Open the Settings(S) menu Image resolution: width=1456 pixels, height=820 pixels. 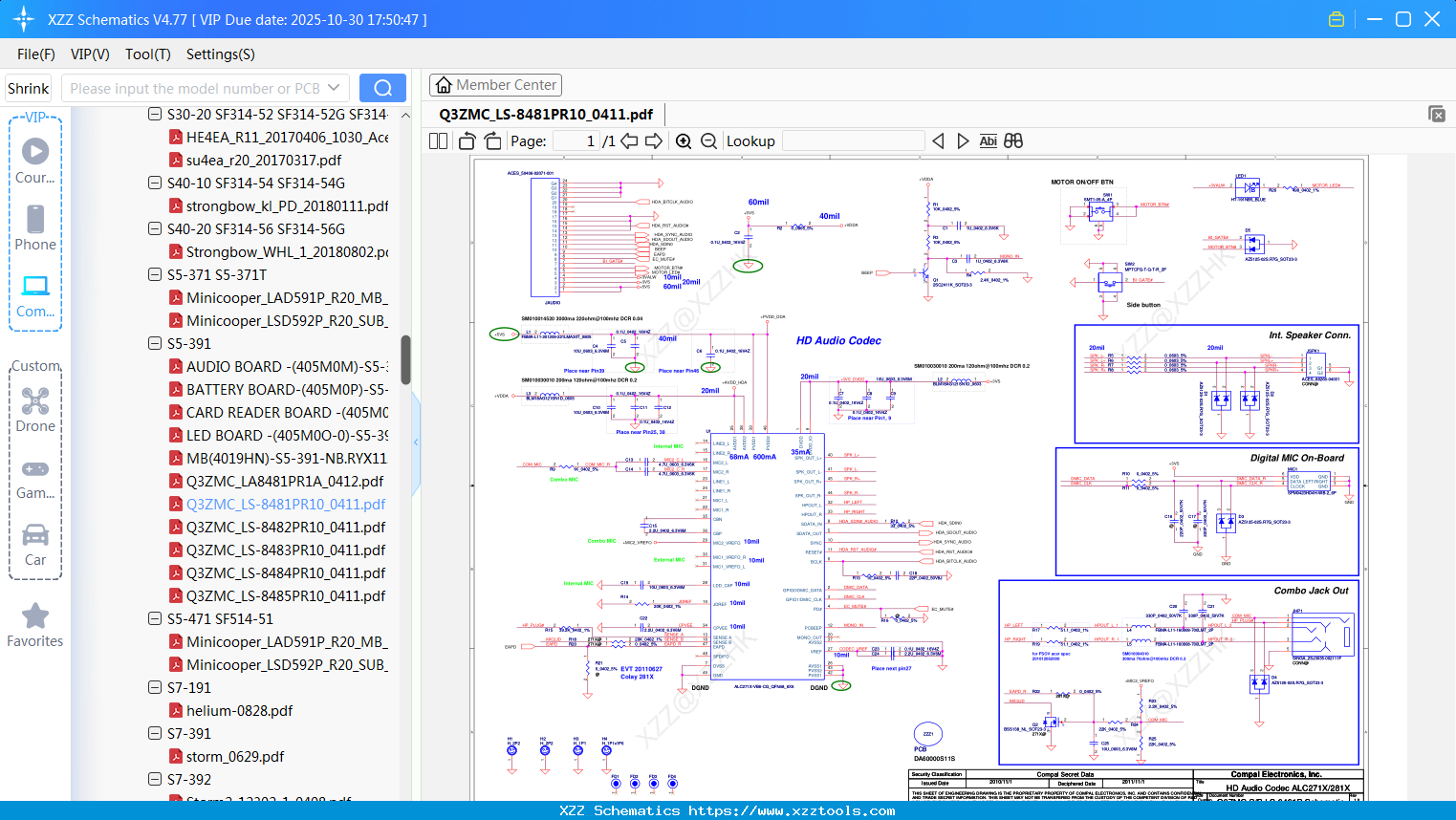pos(220,54)
